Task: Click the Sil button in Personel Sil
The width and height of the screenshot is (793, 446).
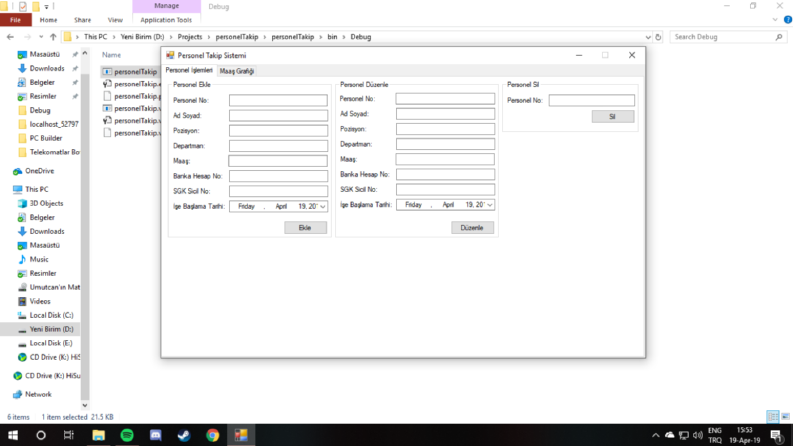Action: [x=612, y=117]
